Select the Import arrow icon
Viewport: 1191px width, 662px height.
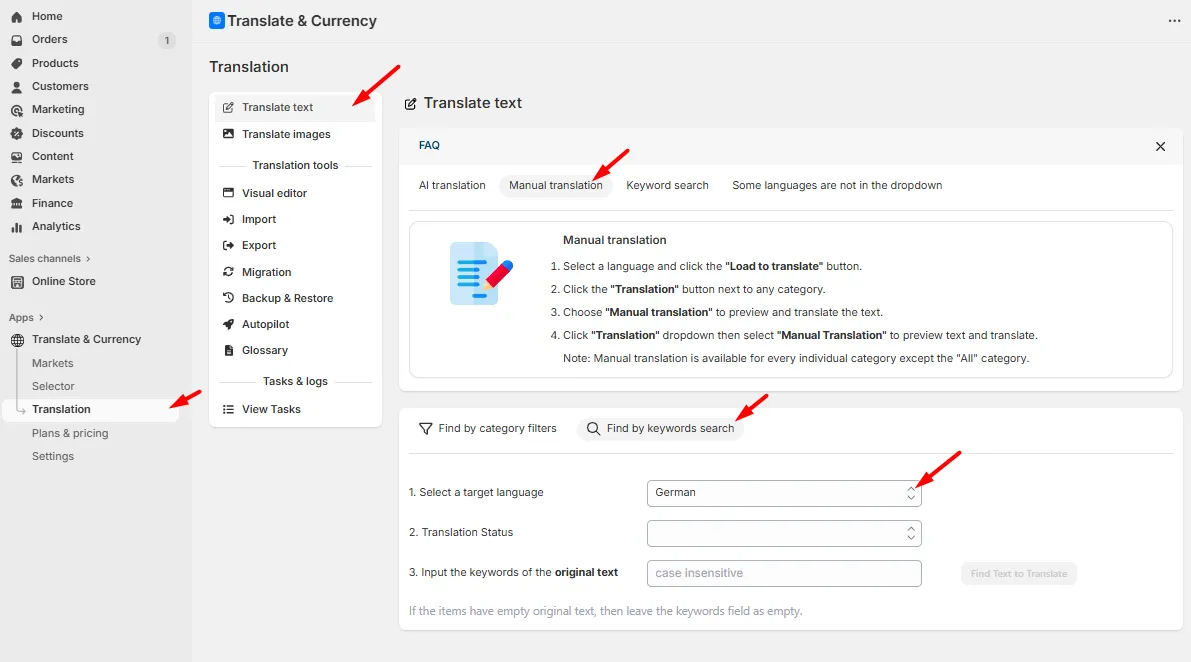click(x=228, y=219)
